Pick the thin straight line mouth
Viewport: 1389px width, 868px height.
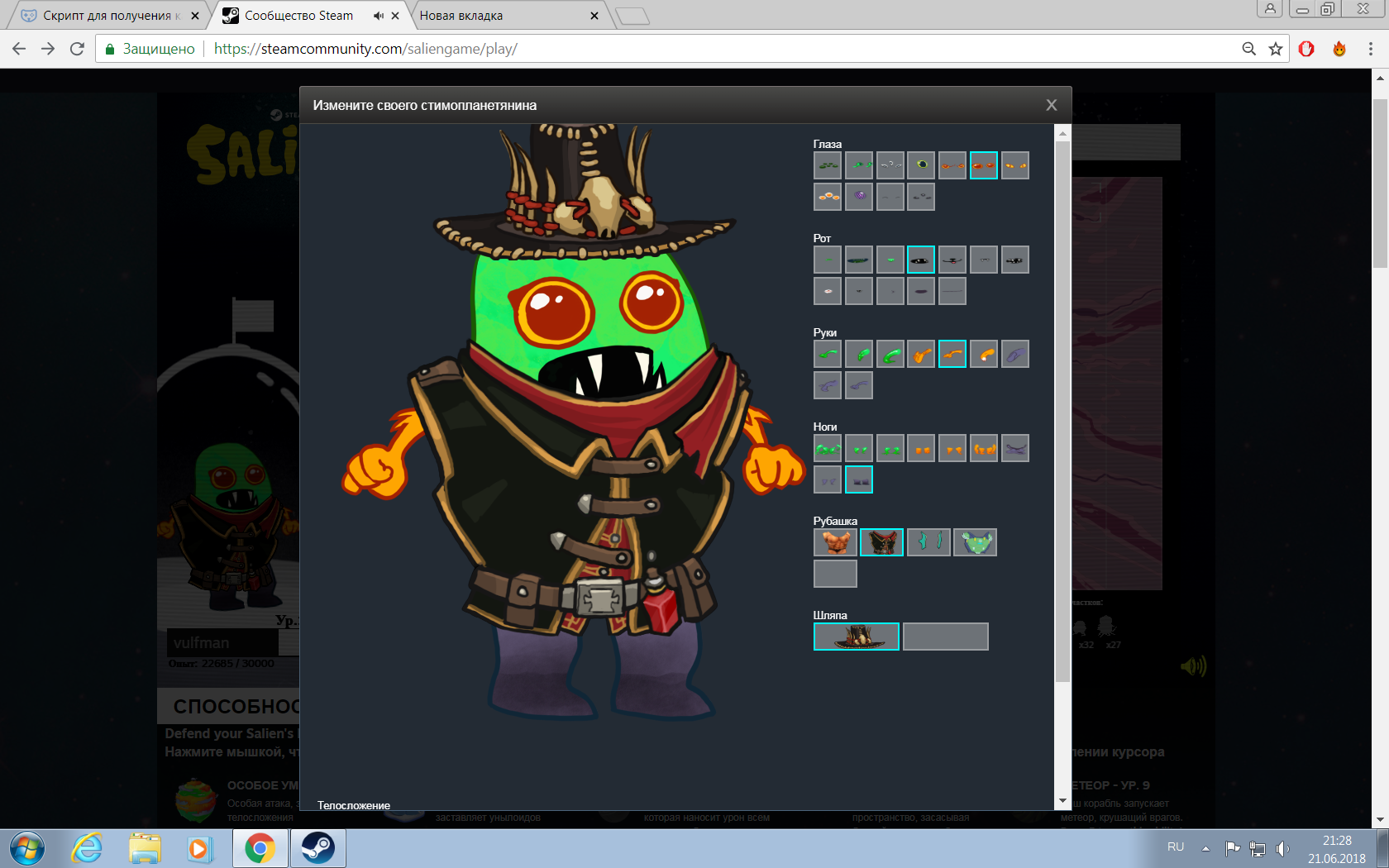coord(952,291)
